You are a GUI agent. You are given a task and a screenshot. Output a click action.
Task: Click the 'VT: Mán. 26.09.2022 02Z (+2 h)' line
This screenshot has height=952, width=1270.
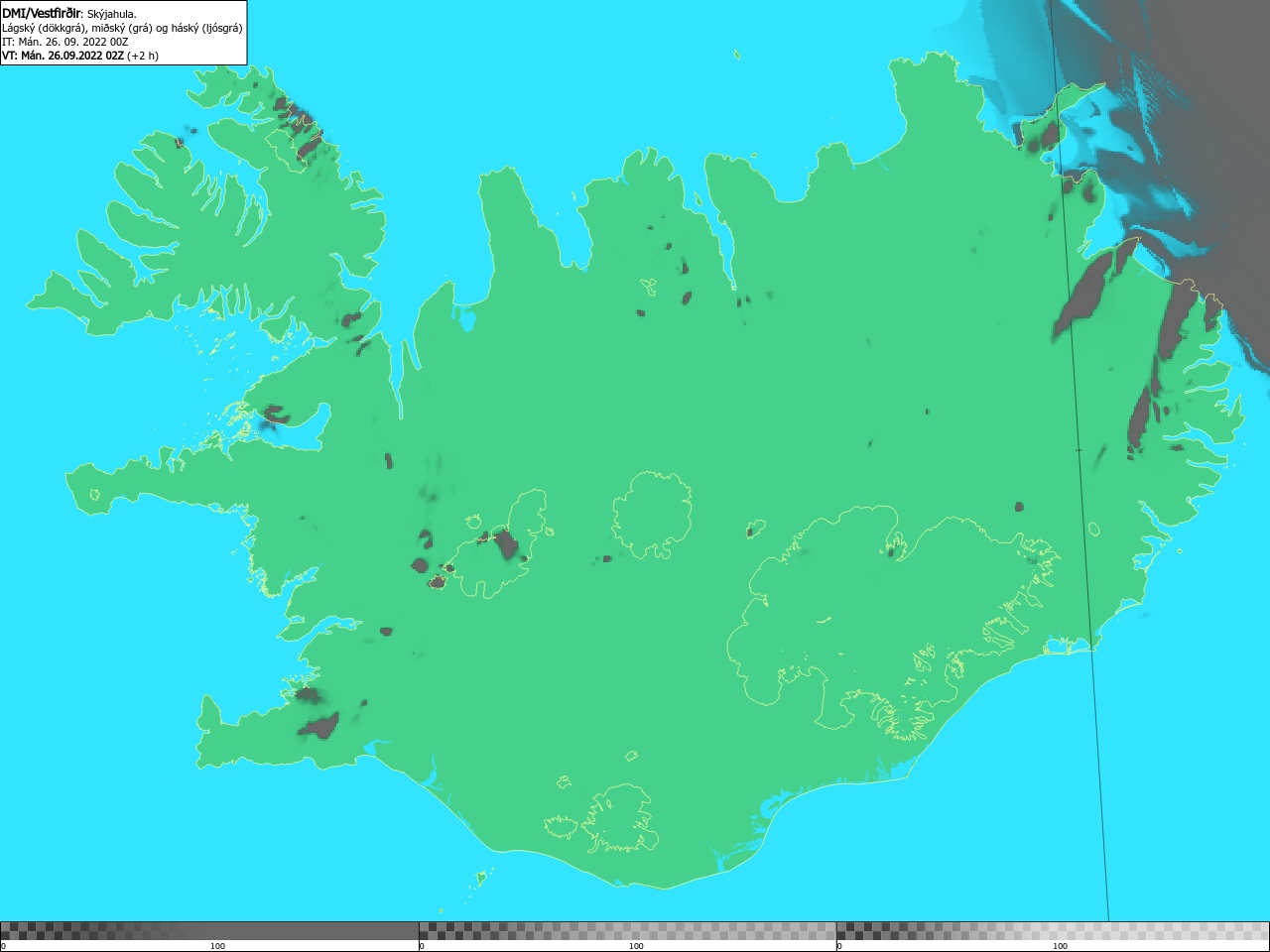(80, 56)
